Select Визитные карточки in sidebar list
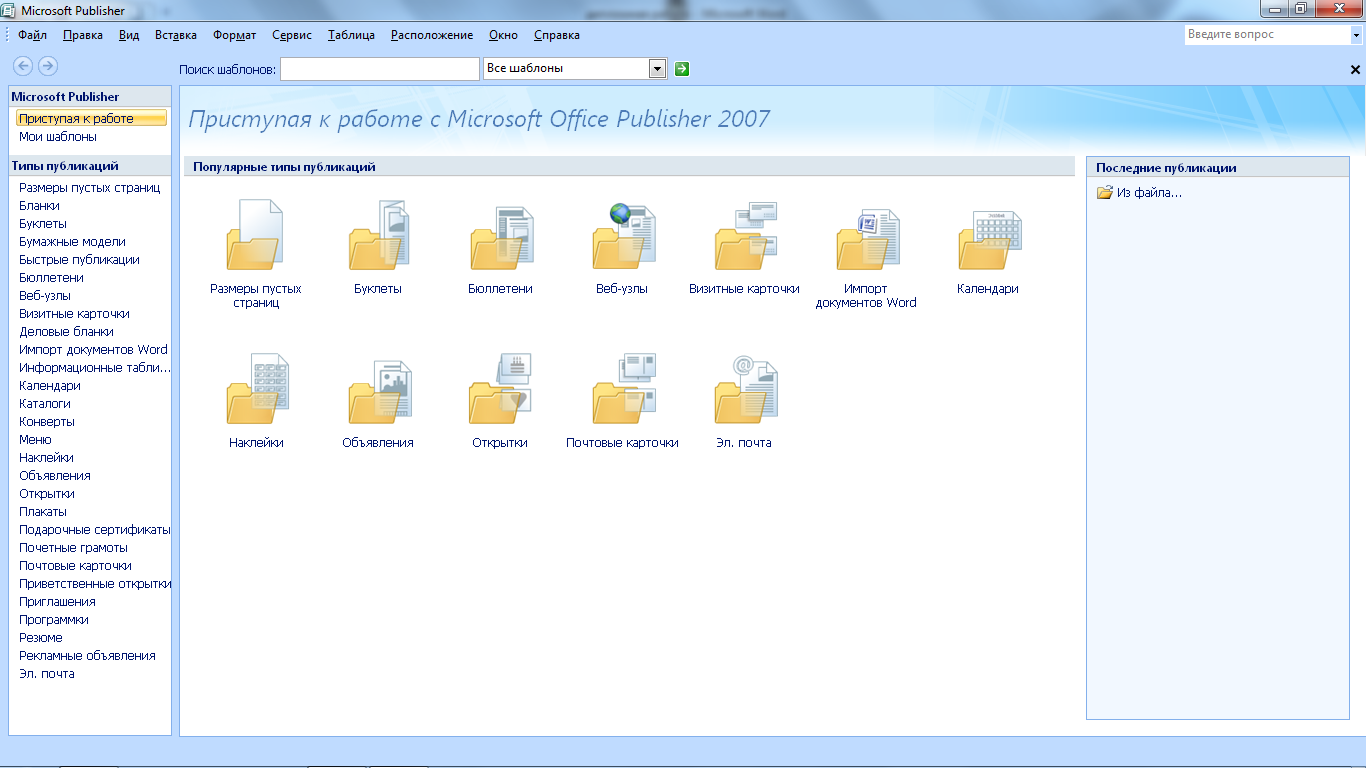This screenshot has width=1366, height=768. pyautogui.click(x=74, y=314)
